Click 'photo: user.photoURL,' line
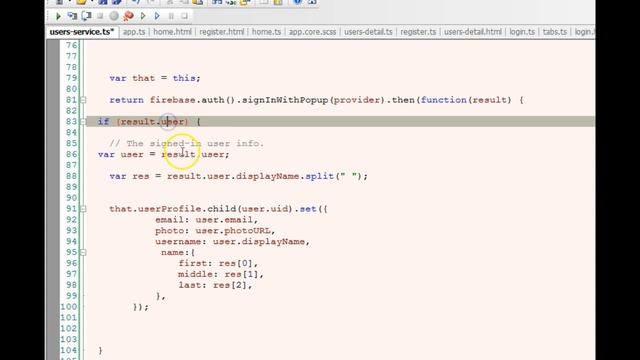The width and height of the screenshot is (640, 360). point(215,231)
